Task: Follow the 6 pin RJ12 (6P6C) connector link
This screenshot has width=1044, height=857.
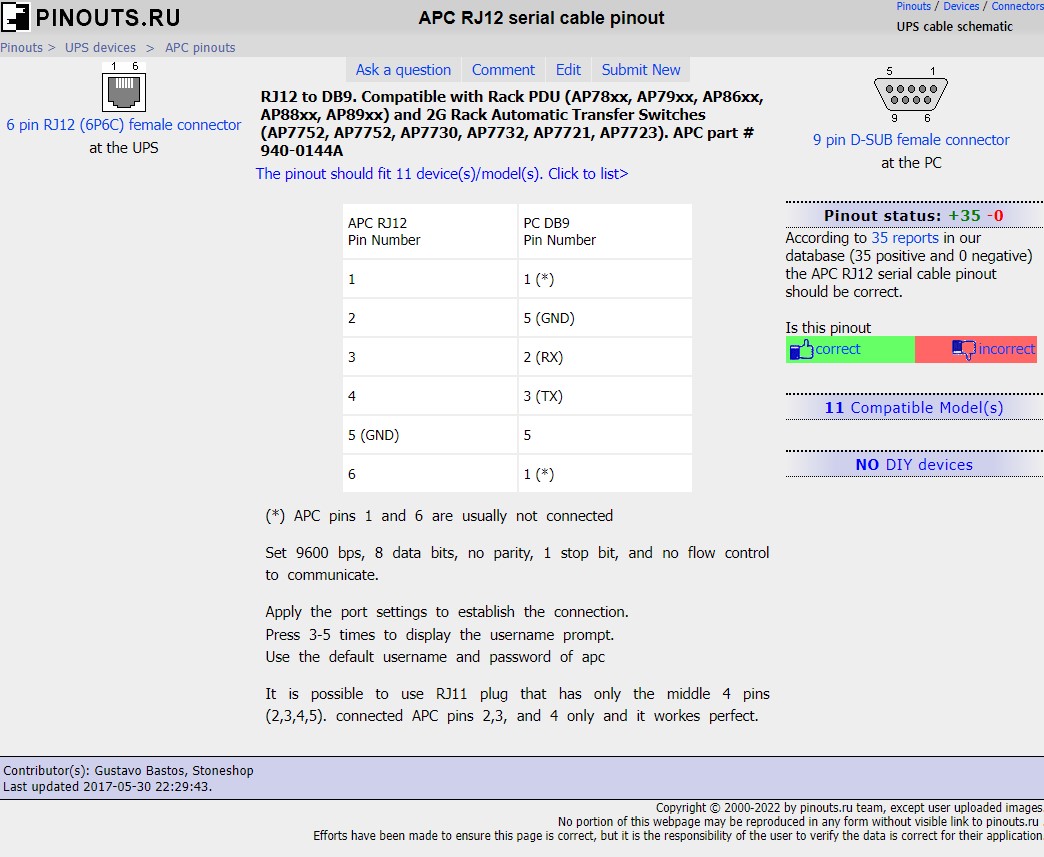Action: coord(124,125)
